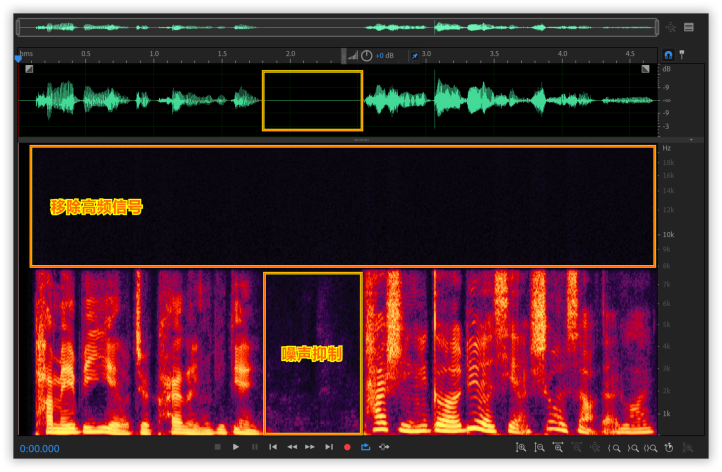Click the 4.0 mark on the time ruler

(x=562, y=53)
